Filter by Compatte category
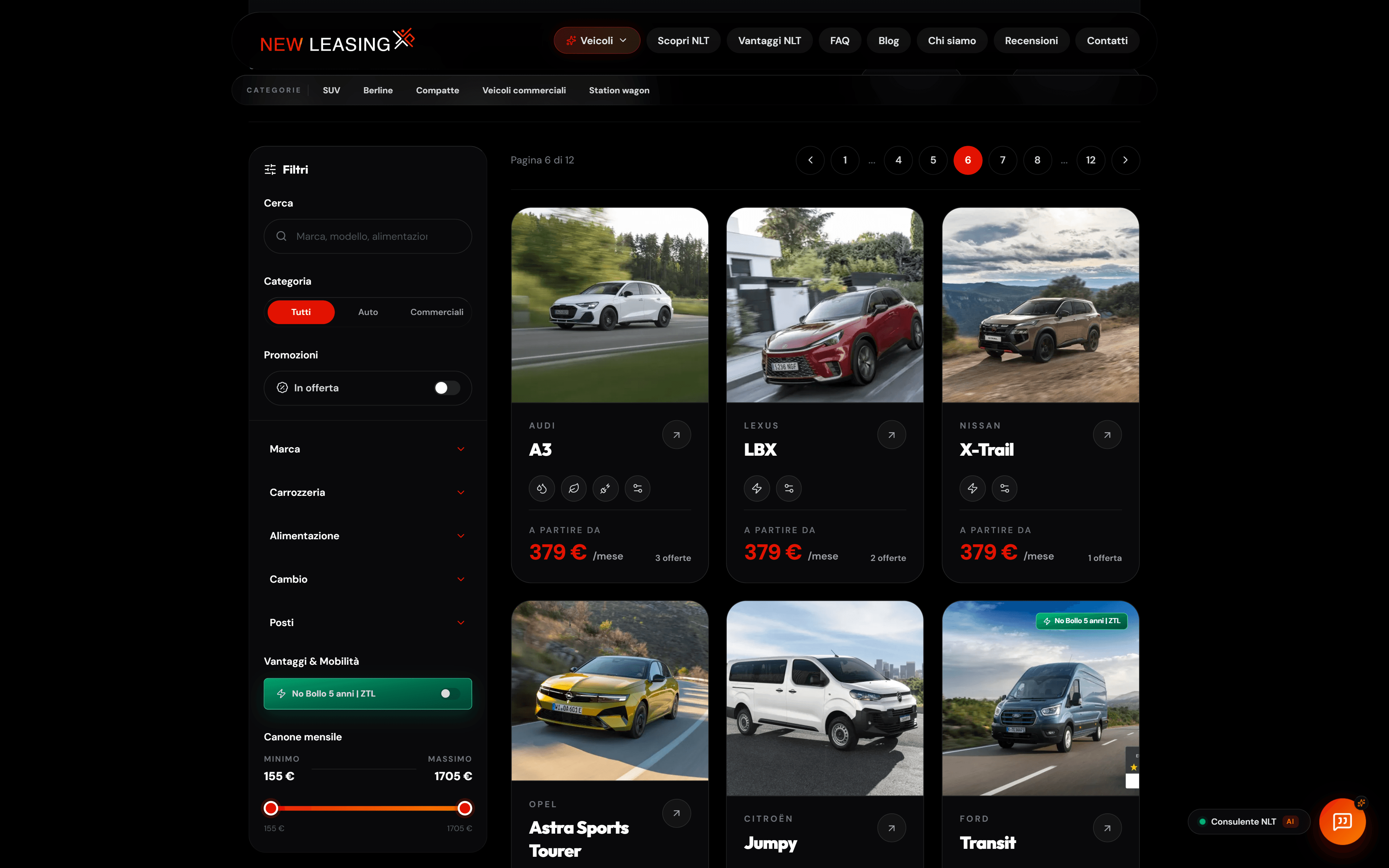This screenshot has height=868, width=1389. 437,90
